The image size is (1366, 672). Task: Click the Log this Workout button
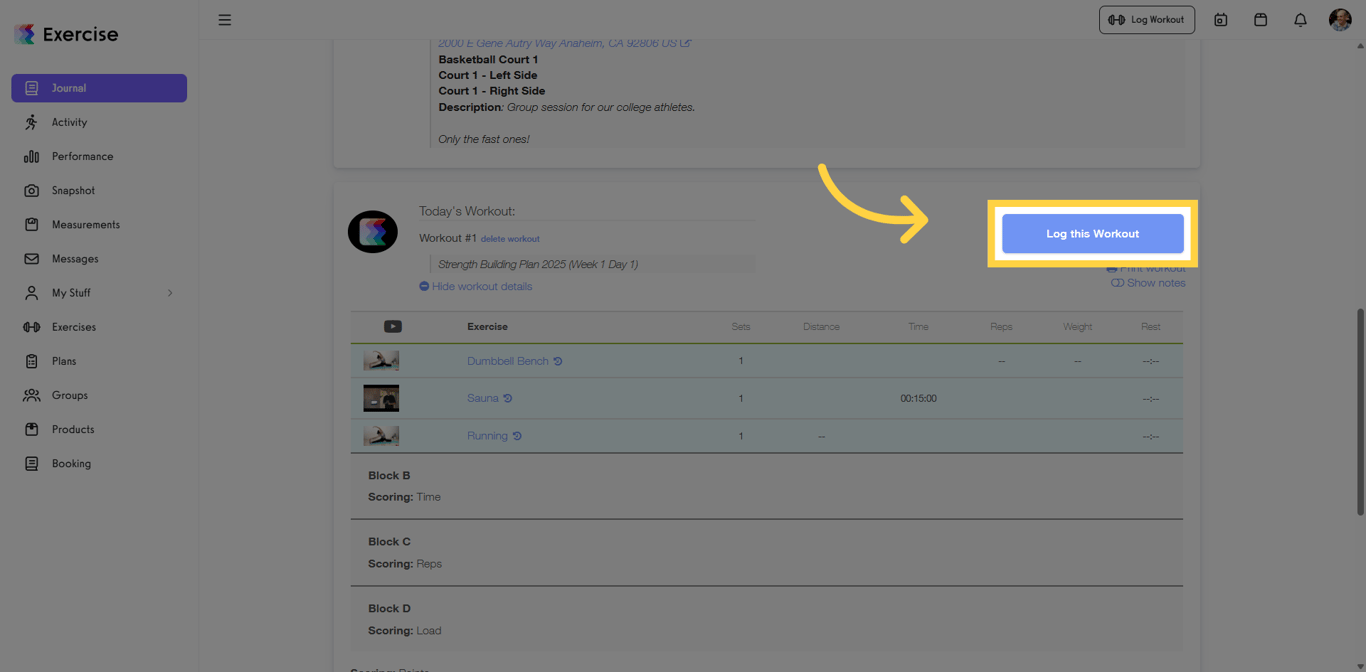1092,233
